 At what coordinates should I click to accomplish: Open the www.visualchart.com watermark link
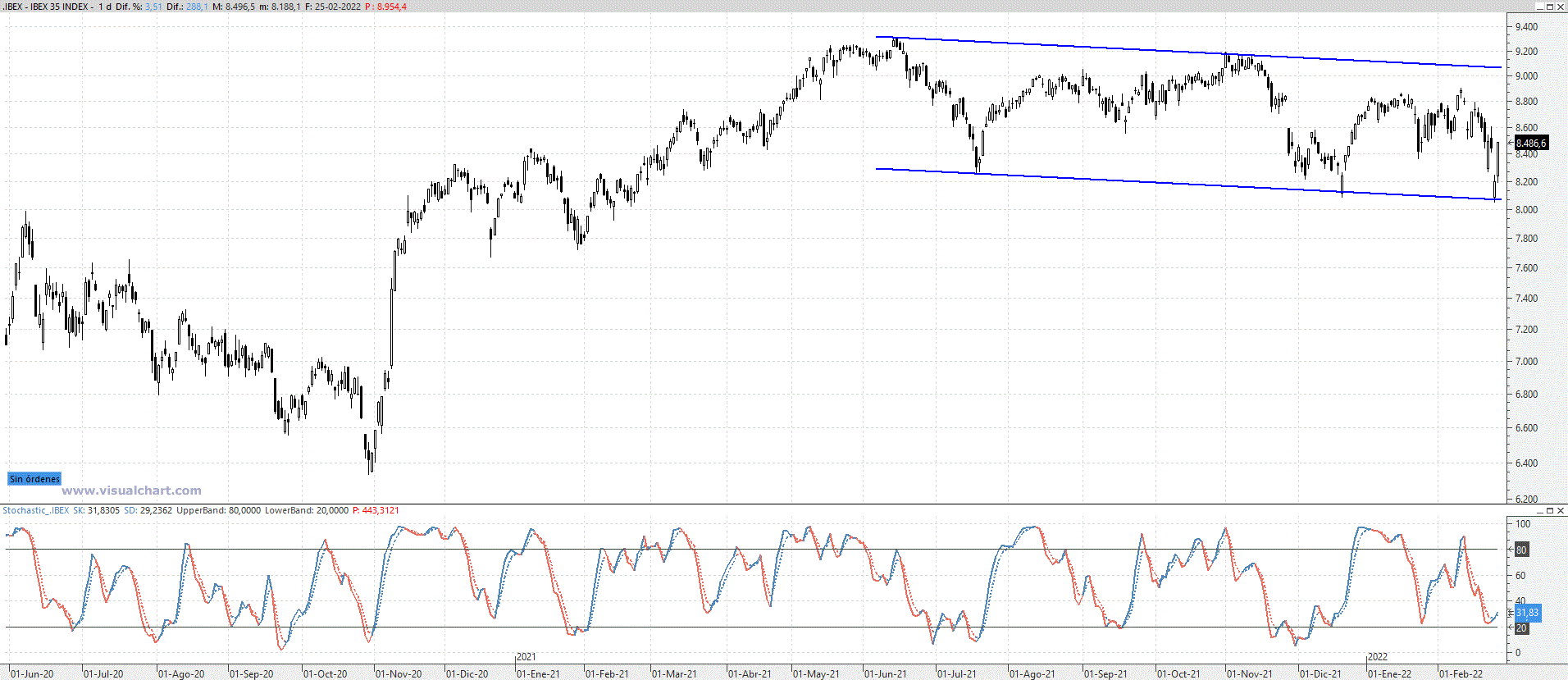click(131, 491)
